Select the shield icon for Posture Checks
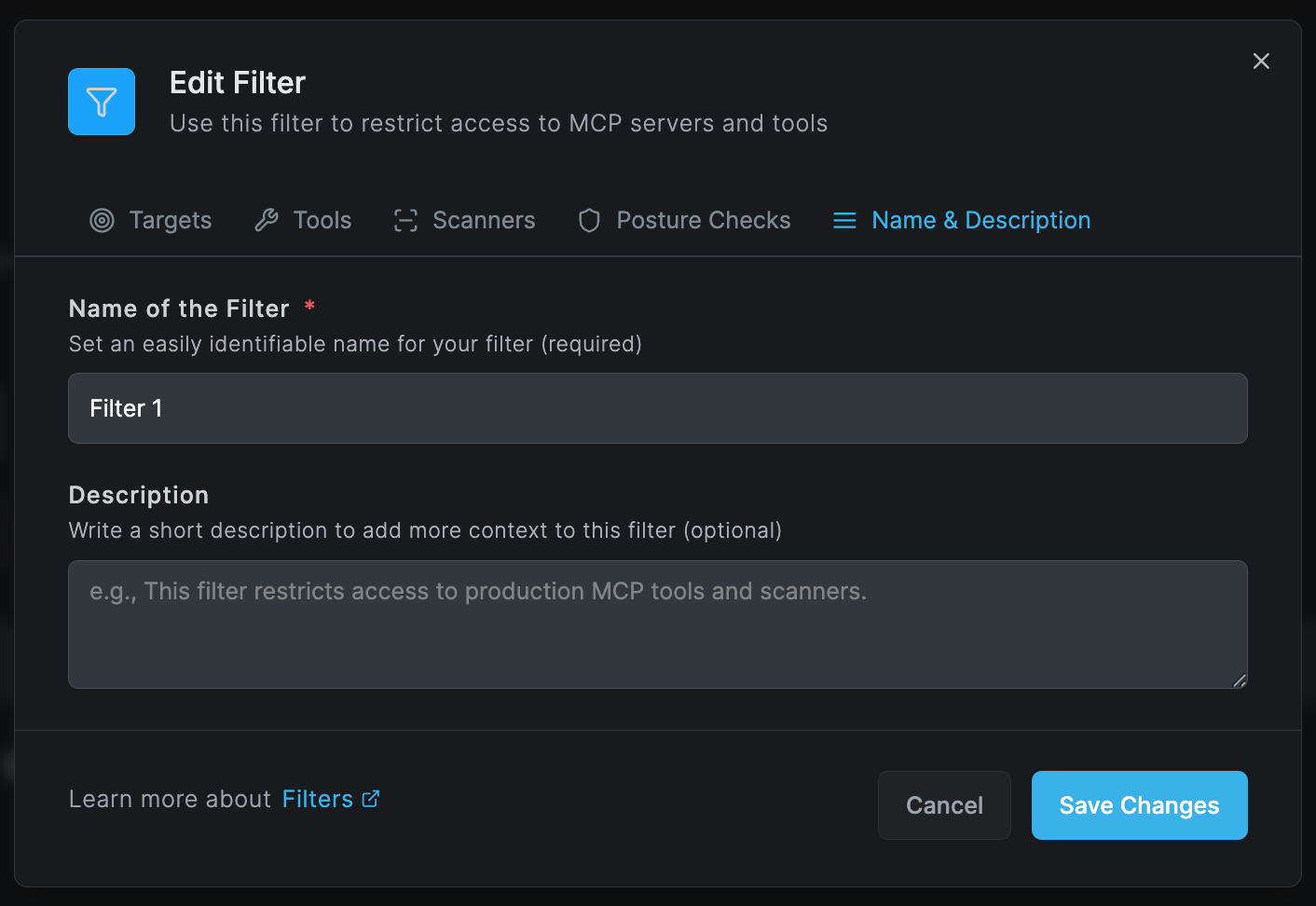Screen dimensions: 1316x906 (589, 220)
